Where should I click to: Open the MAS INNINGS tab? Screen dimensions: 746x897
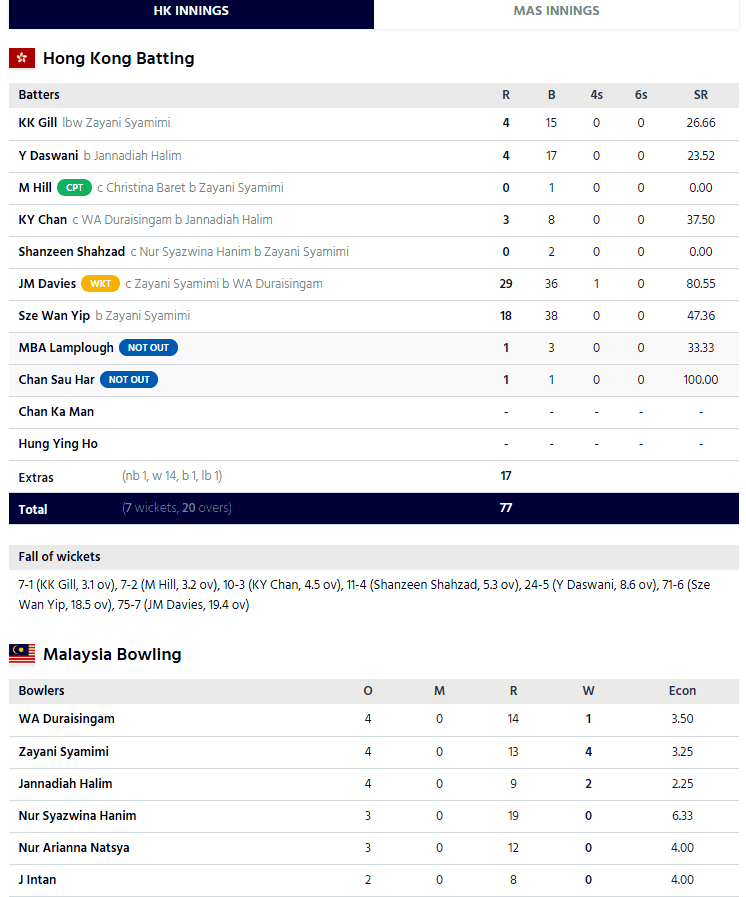pos(556,12)
